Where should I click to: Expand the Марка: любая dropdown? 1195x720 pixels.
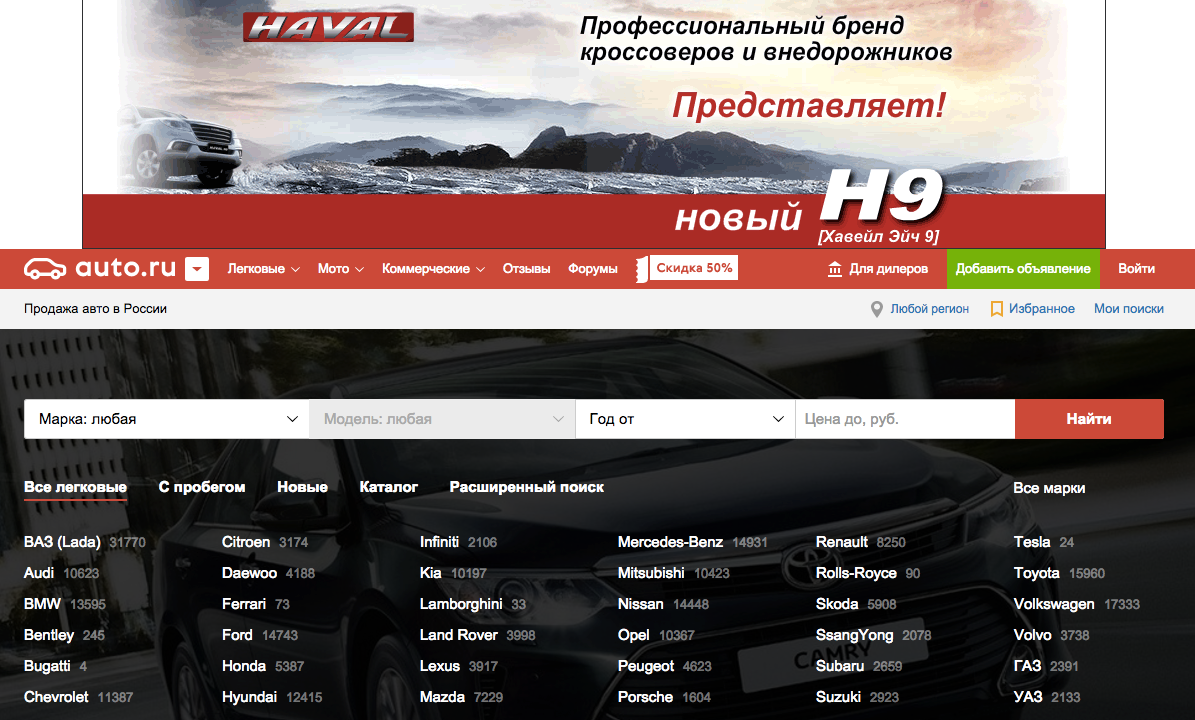[x=166, y=419]
